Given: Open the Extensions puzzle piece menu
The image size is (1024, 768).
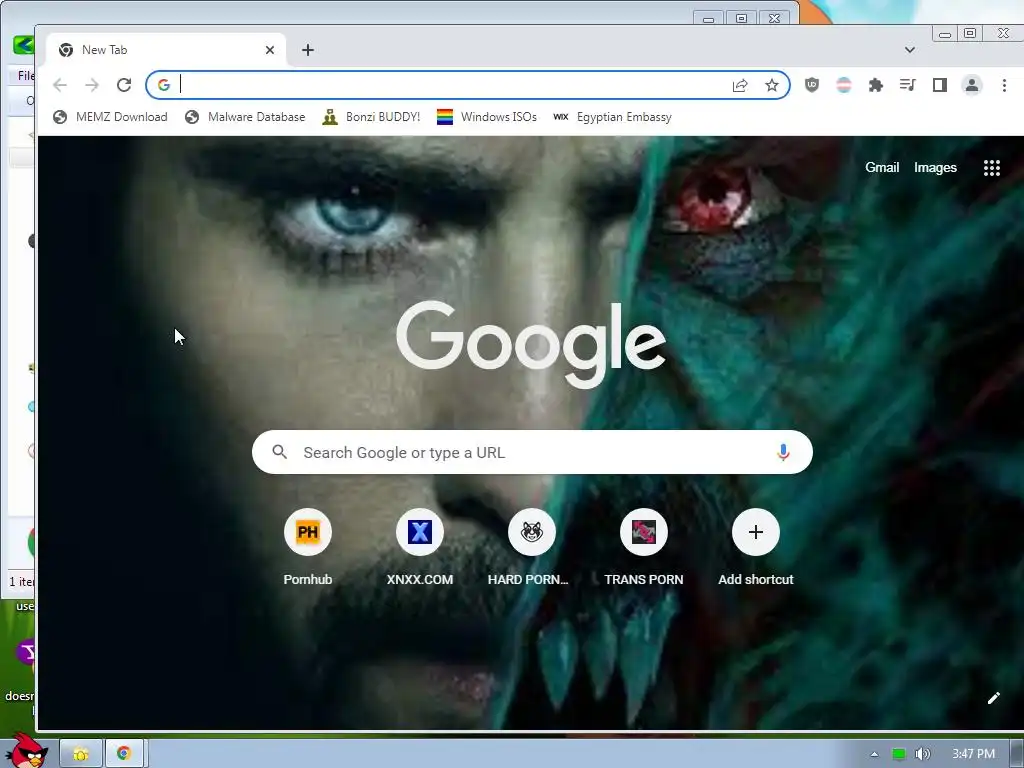Looking at the screenshot, I should pos(876,85).
